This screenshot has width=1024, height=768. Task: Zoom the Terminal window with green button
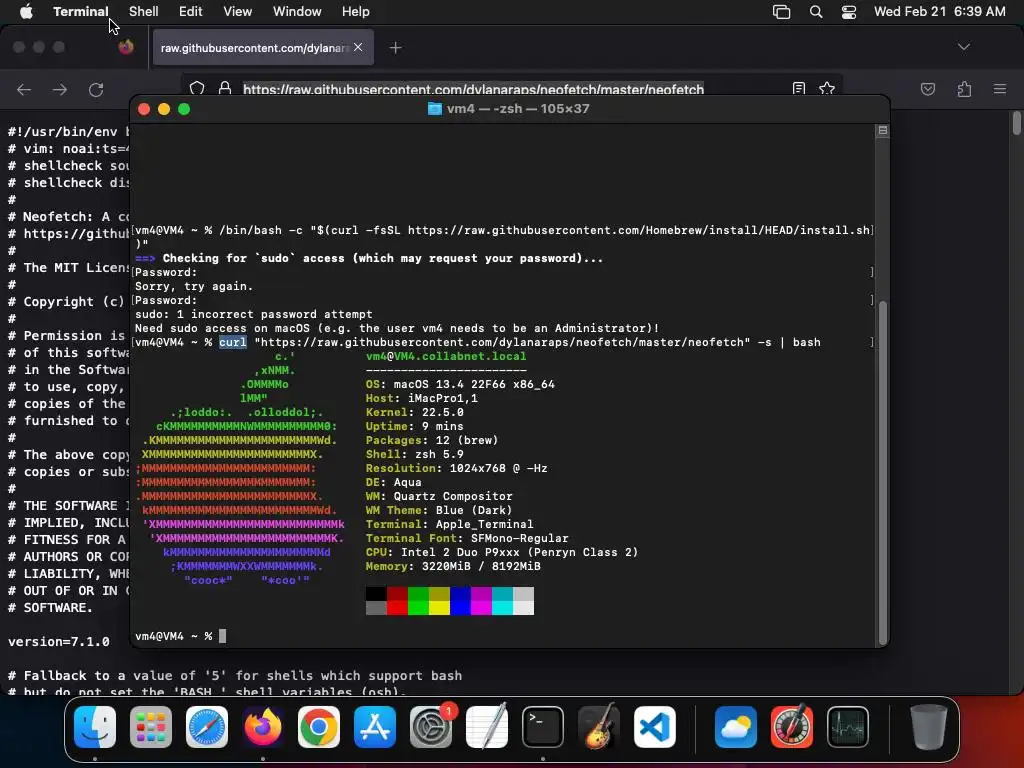(184, 109)
